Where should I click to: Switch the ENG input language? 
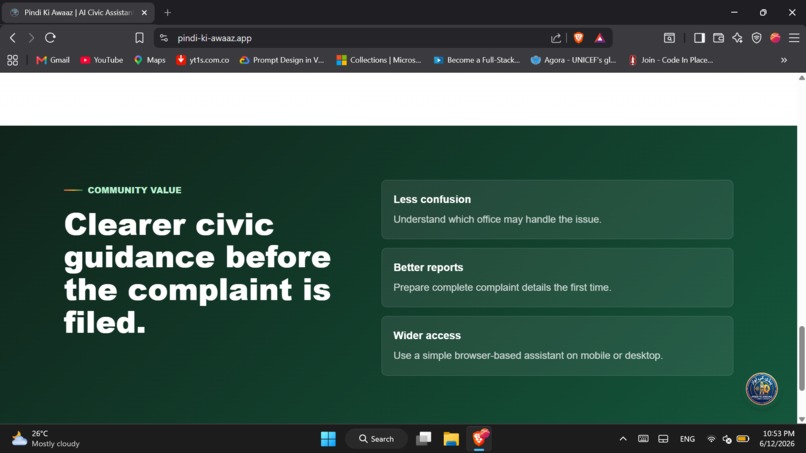(x=687, y=439)
